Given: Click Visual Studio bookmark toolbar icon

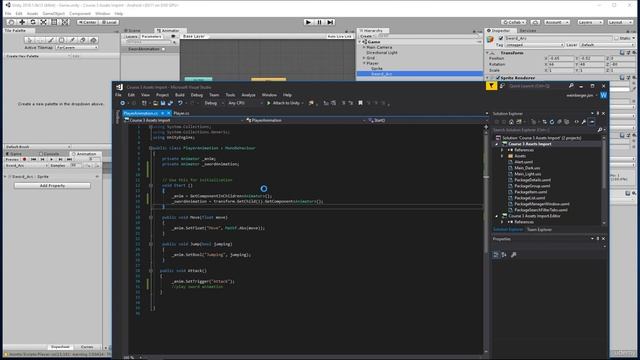Looking at the screenshot, I should 360,103.
